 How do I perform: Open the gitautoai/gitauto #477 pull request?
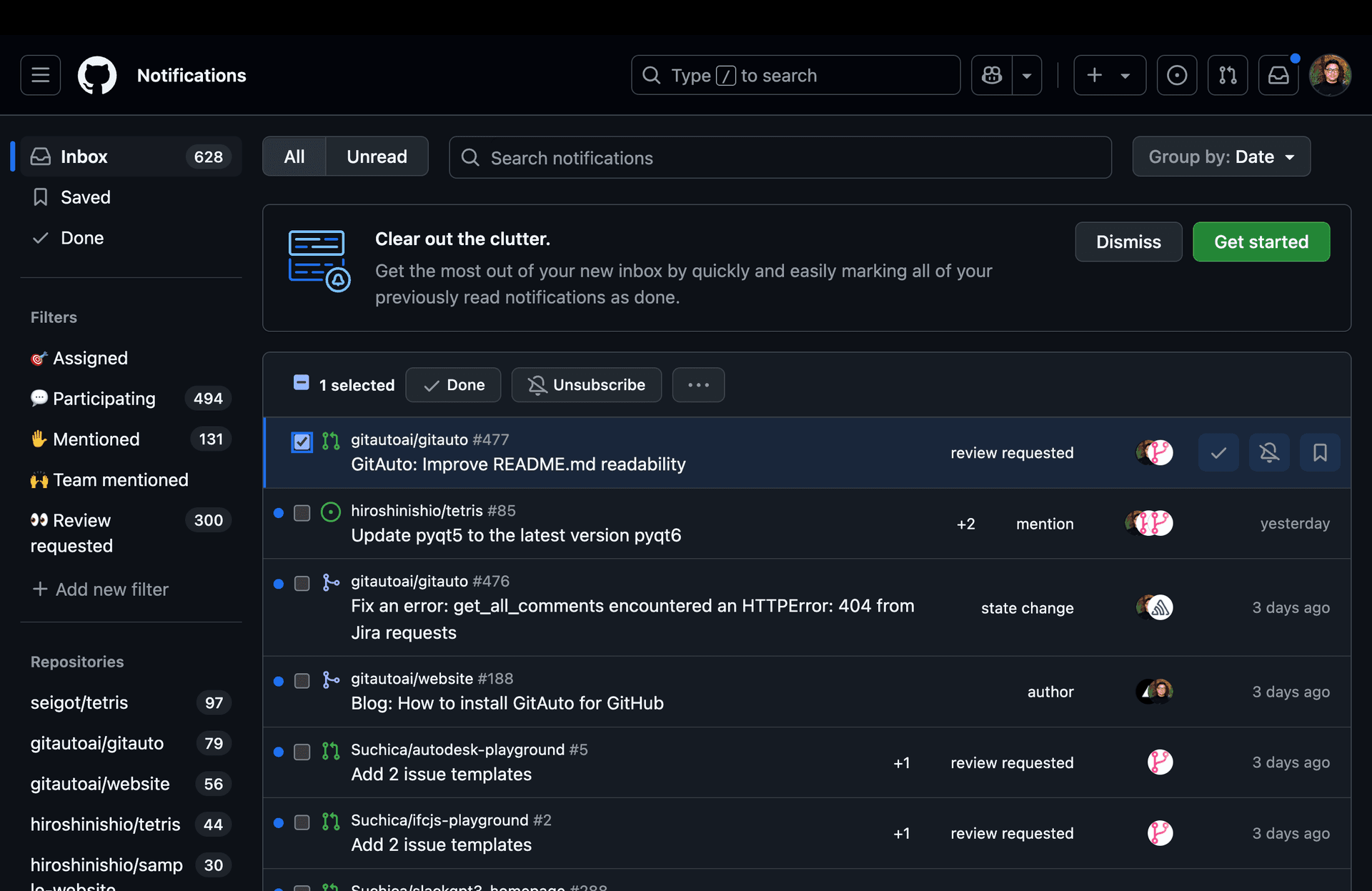[517, 464]
